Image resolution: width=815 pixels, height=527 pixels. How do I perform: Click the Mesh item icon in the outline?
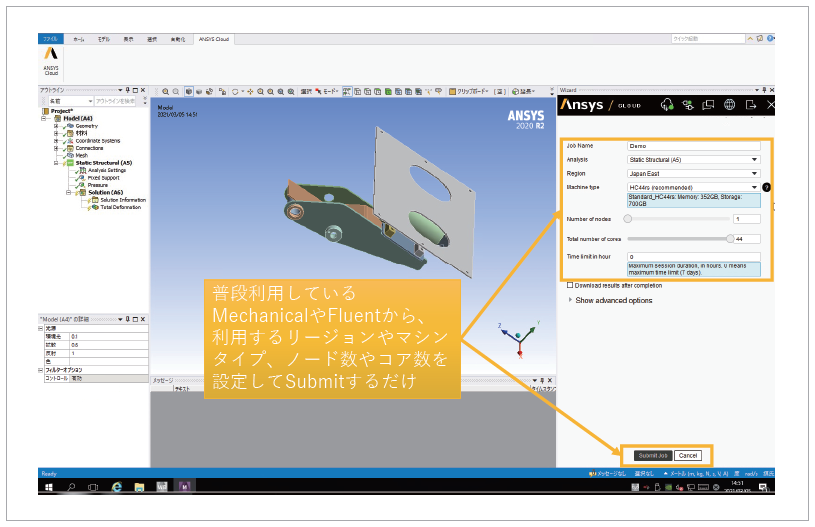click(x=71, y=155)
